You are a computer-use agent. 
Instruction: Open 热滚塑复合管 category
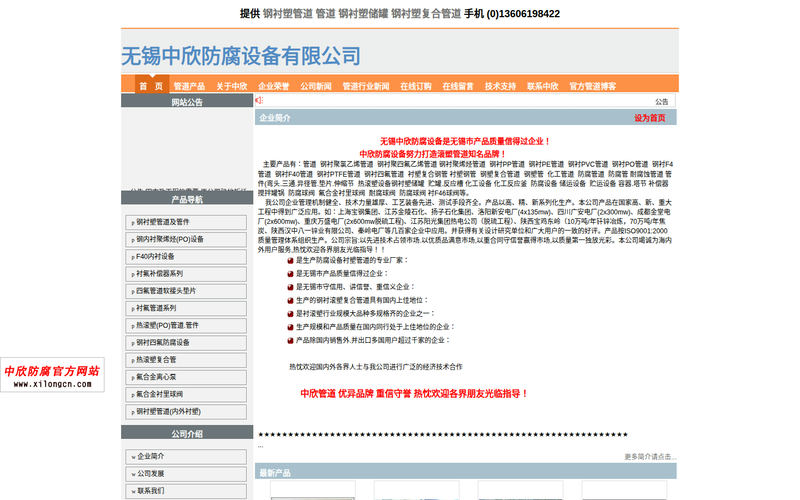pyautogui.click(x=186, y=360)
